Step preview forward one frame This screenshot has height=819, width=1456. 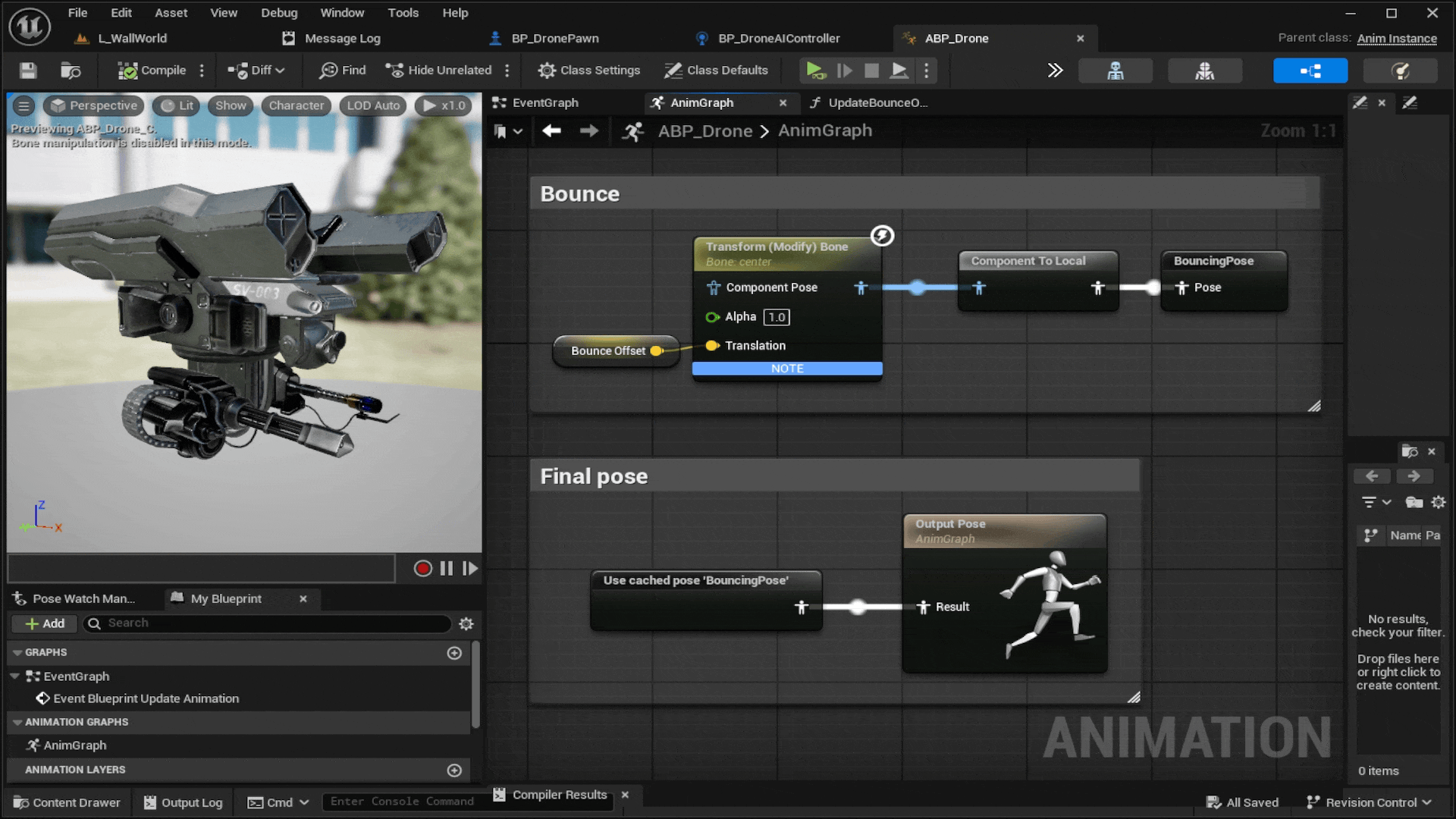470,568
